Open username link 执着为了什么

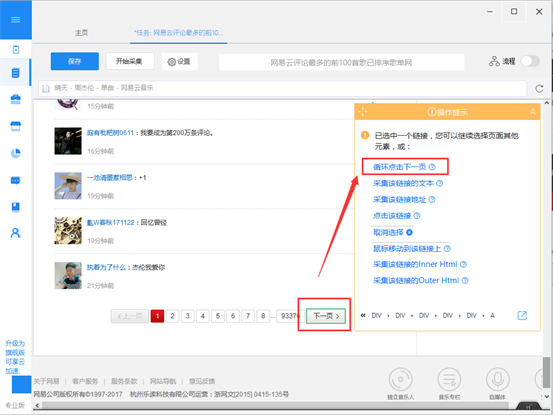pyautogui.click(x=106, y=267)
